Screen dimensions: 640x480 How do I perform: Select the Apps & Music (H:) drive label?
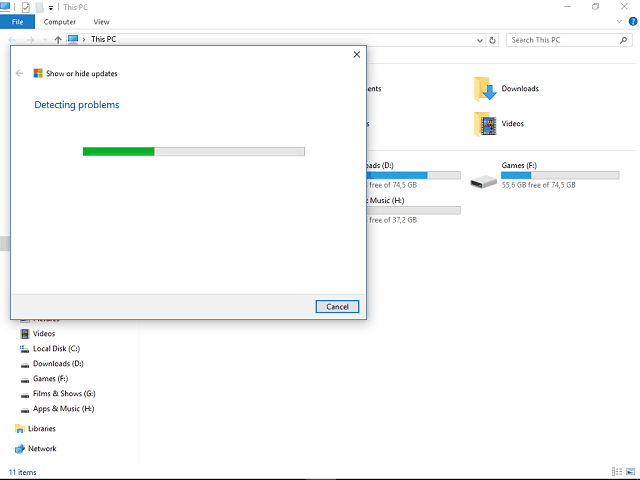[x=385, y=200]
